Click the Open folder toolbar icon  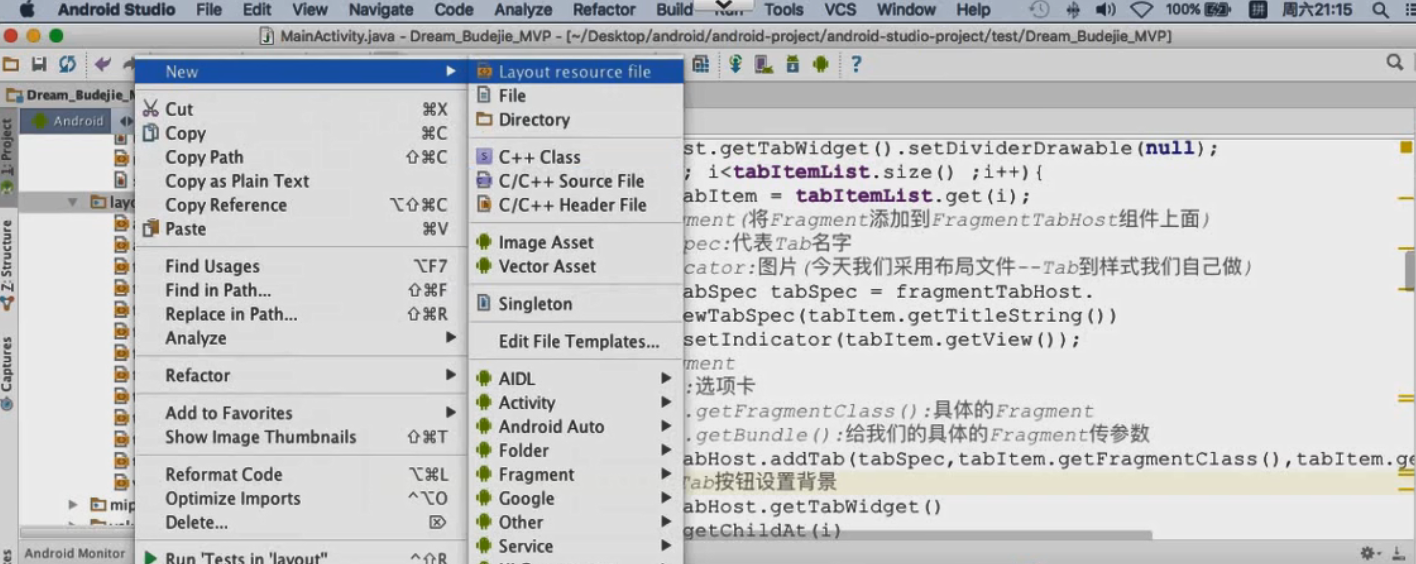pos(11,64)
